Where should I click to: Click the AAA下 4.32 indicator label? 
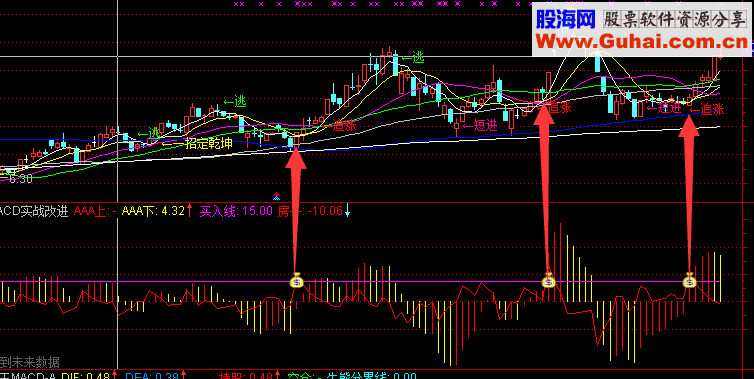click(x=153, y=211)
